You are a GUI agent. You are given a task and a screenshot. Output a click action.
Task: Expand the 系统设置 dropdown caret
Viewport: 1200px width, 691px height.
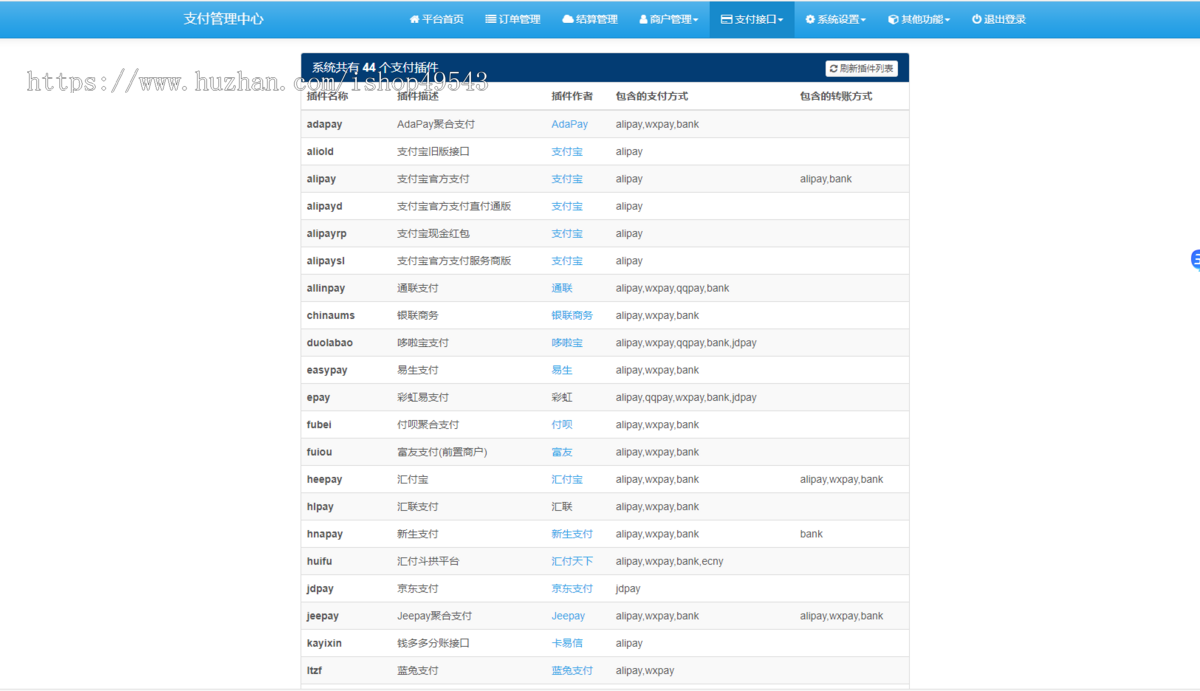click(x=864, y=20)
